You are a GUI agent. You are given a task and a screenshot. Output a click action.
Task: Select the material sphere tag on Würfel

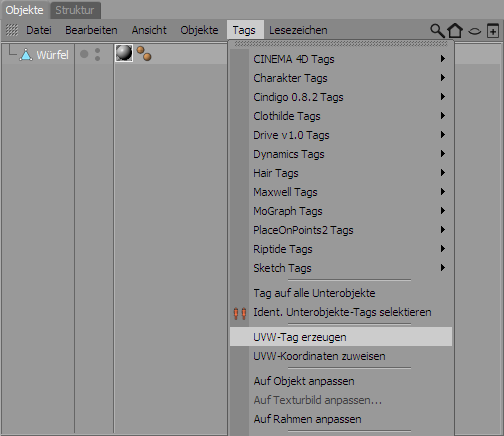124,53
